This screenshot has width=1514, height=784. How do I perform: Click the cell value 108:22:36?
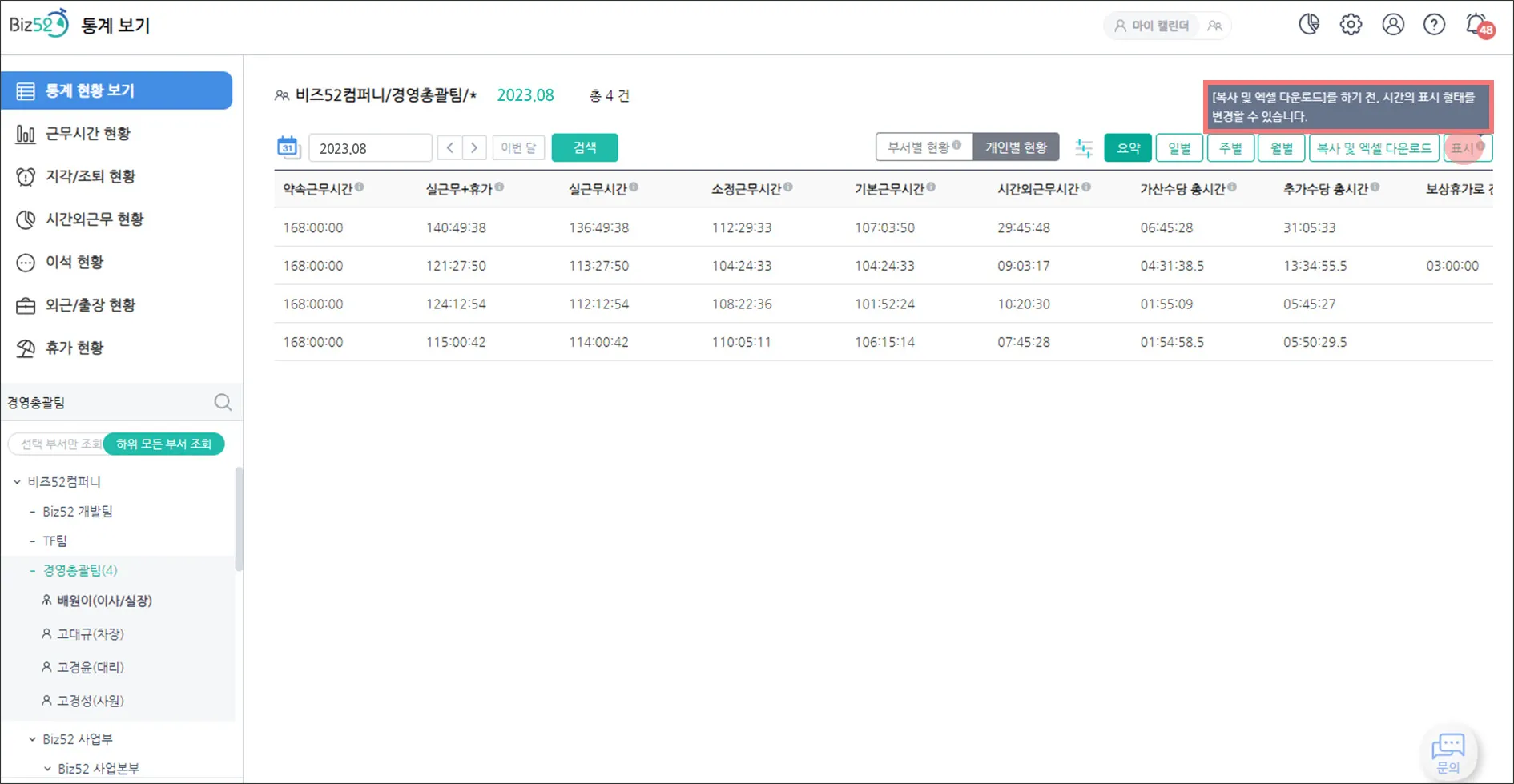742,304
